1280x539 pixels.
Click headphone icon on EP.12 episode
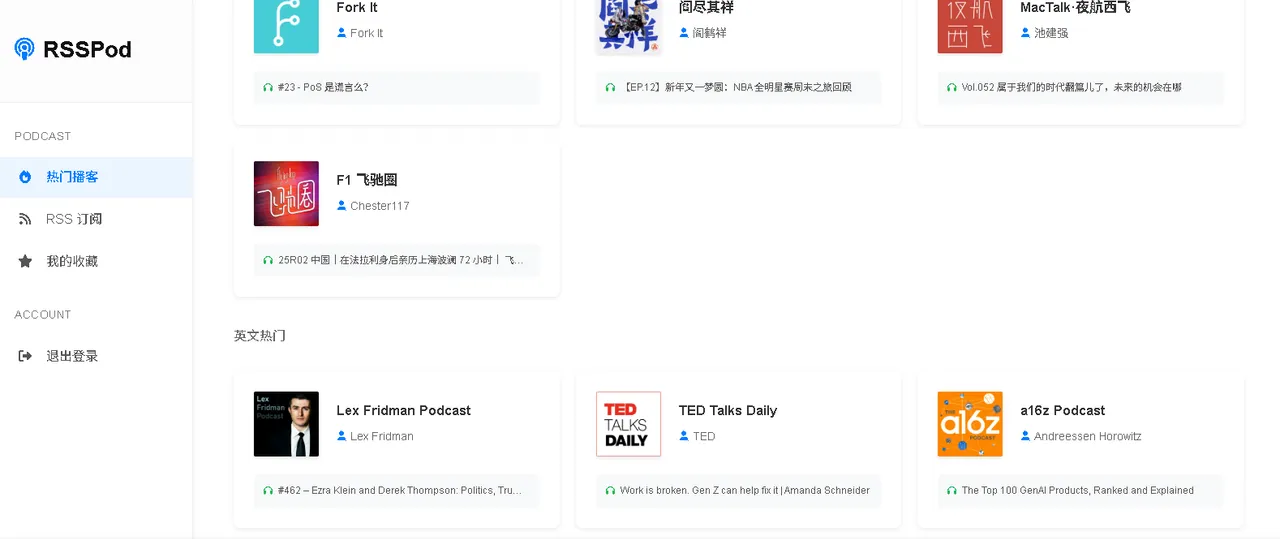(610, 87)
